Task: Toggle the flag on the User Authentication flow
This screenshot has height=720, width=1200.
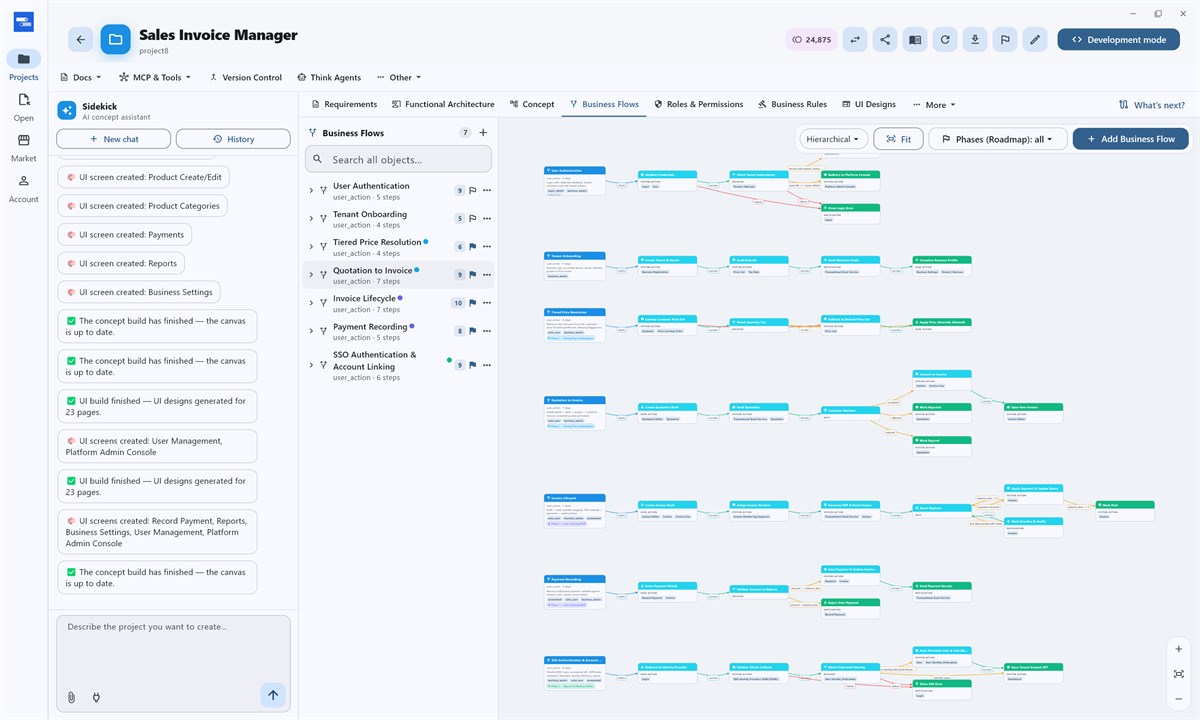Action: 473,190
